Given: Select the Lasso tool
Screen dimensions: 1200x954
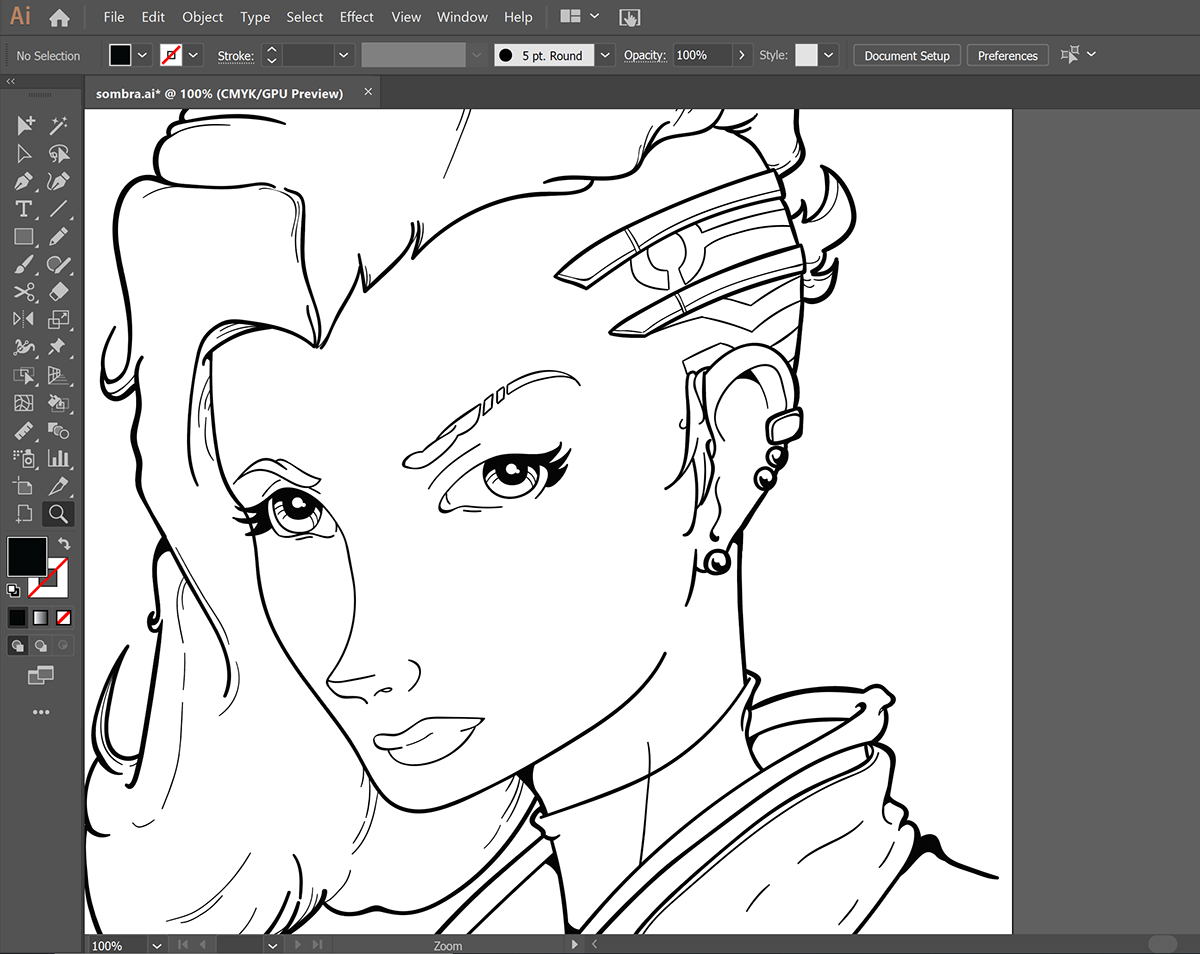Looking at the screenshot, I should (59, 153).
